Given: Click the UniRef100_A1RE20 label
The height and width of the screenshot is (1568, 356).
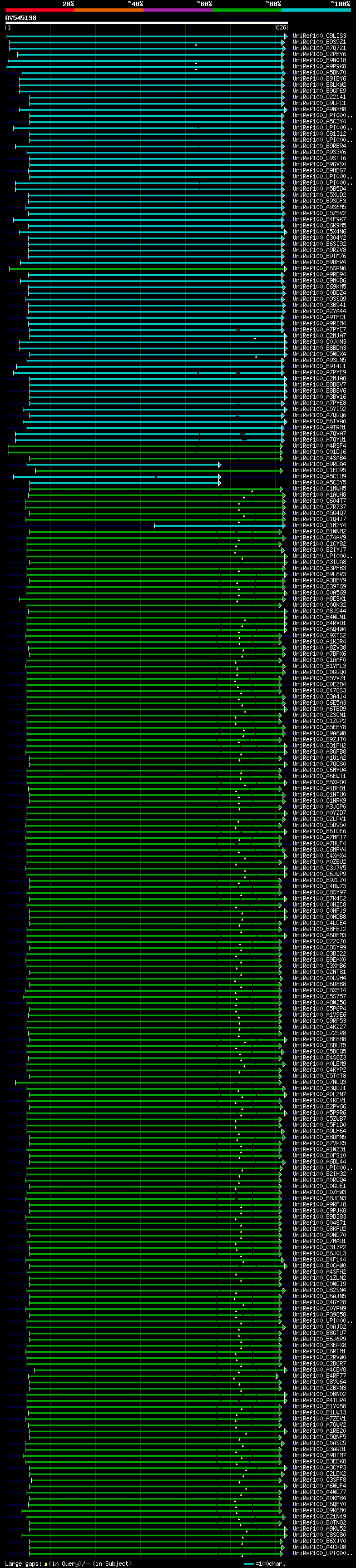Looking at the screenshot, I should [x=319, y=1431].
